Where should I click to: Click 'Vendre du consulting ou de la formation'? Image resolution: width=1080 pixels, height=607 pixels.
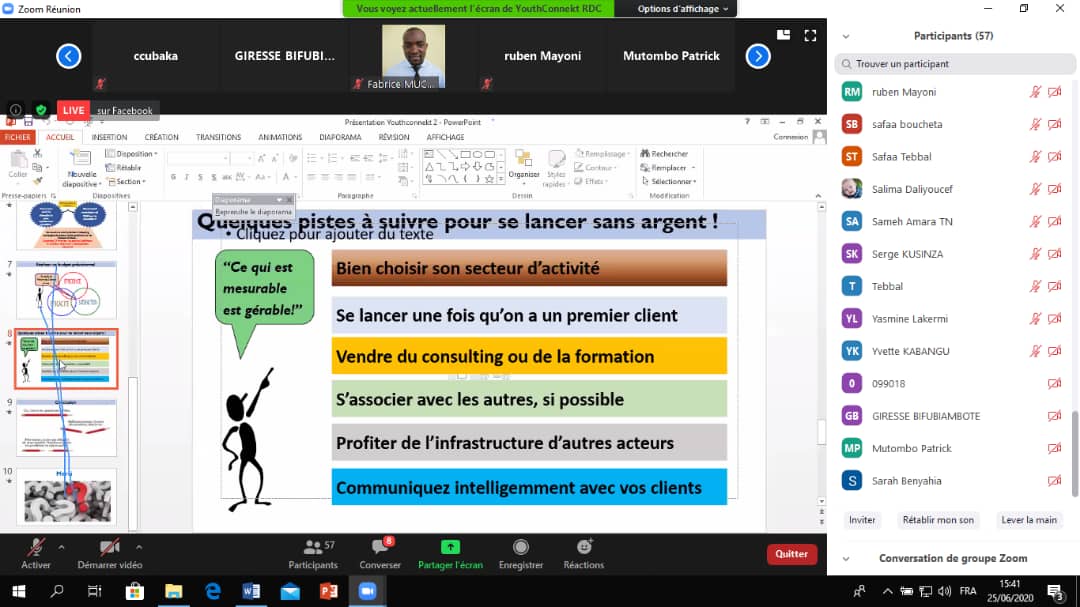(x=529, y=356)
